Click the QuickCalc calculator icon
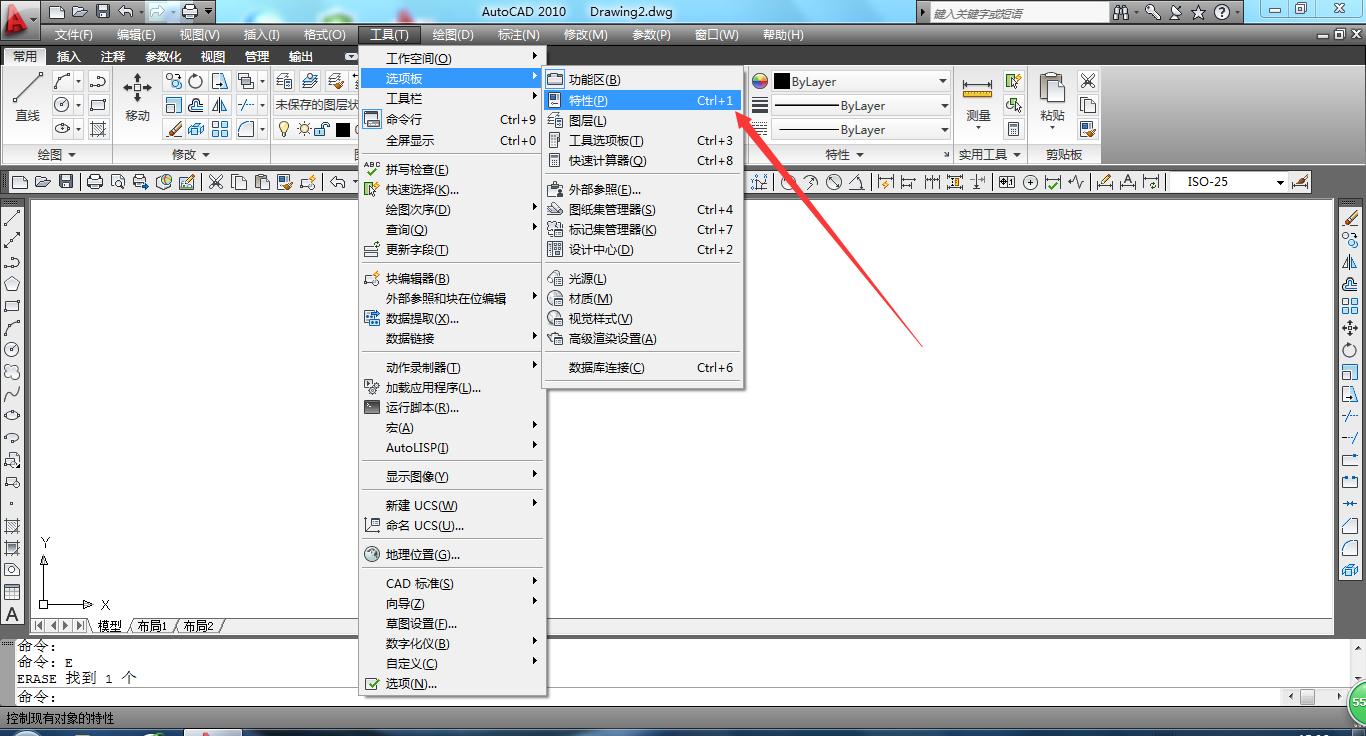 click(1014, 129)
